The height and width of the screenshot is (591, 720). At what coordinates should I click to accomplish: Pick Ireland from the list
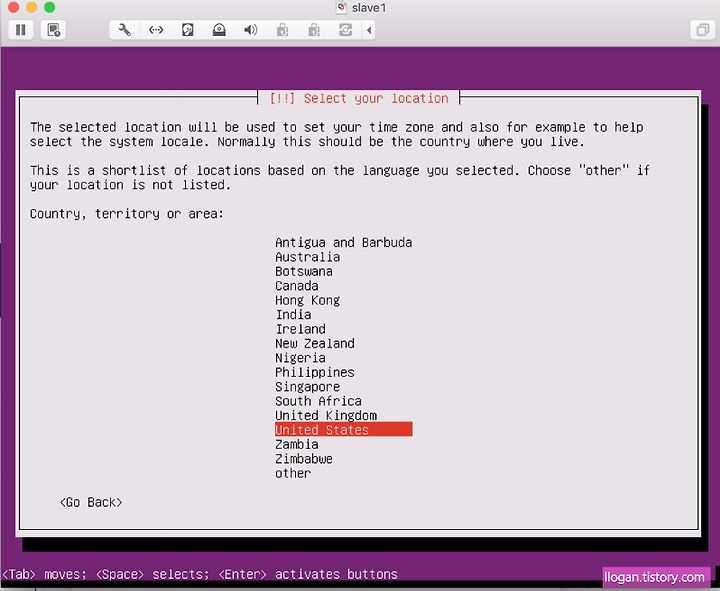[301, 329]
